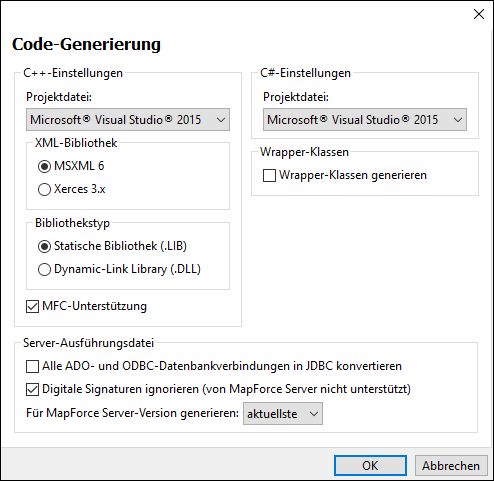Viewport: 494px width, 481px height.
Task: Open the C# Projektdatei Visual Studio dropdown
Action: pos(365,119)
